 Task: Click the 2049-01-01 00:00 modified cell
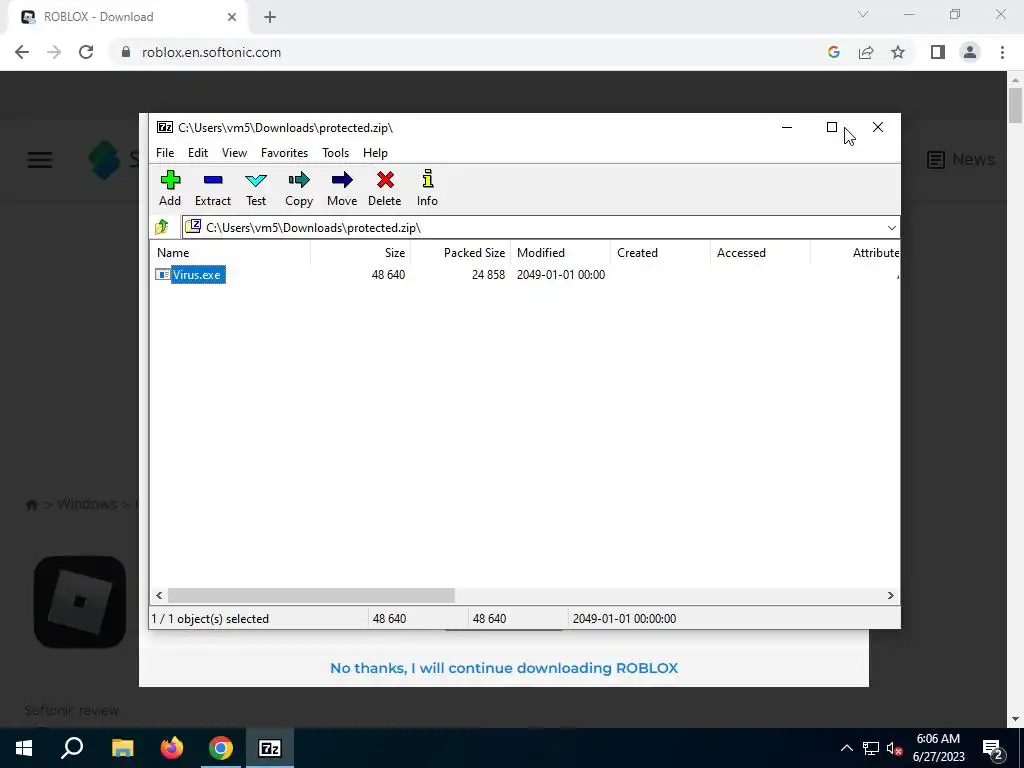pyautogui.click(x=561, y=275)
